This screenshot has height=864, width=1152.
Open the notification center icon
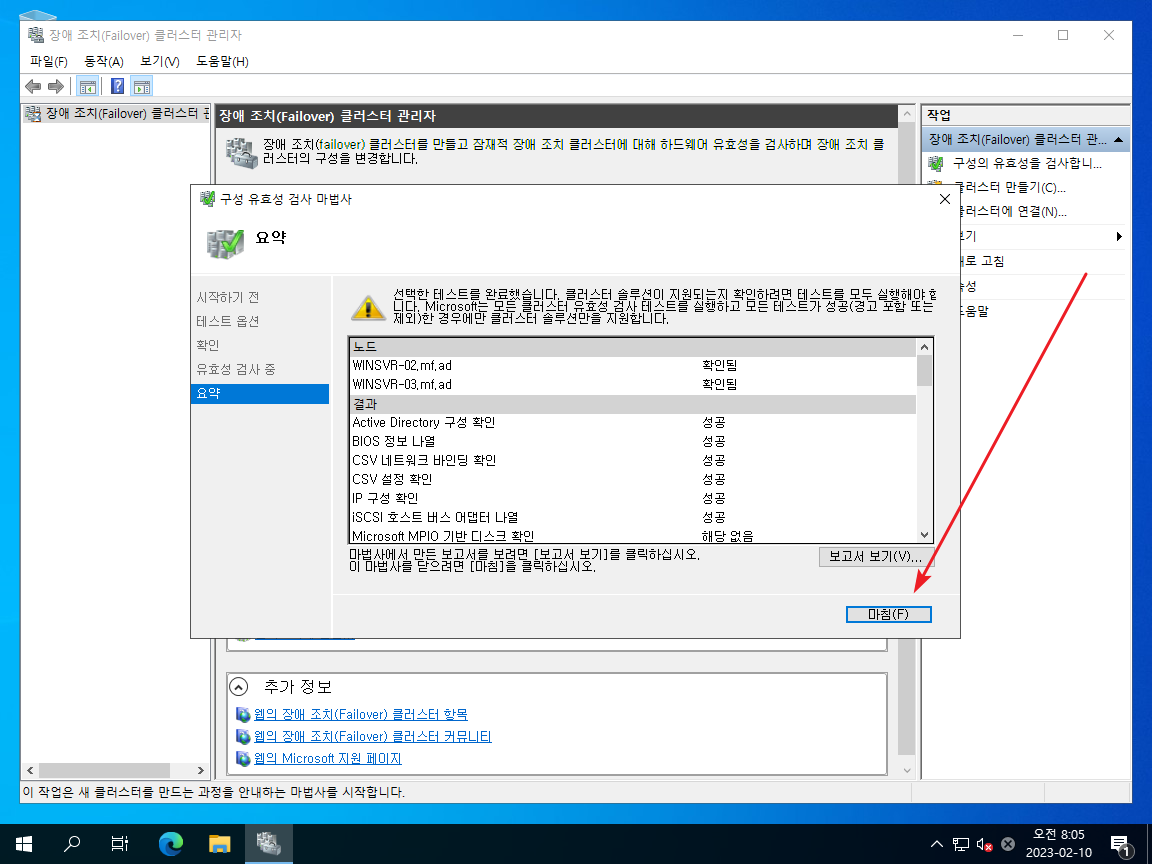click(x=1120, y=844)
